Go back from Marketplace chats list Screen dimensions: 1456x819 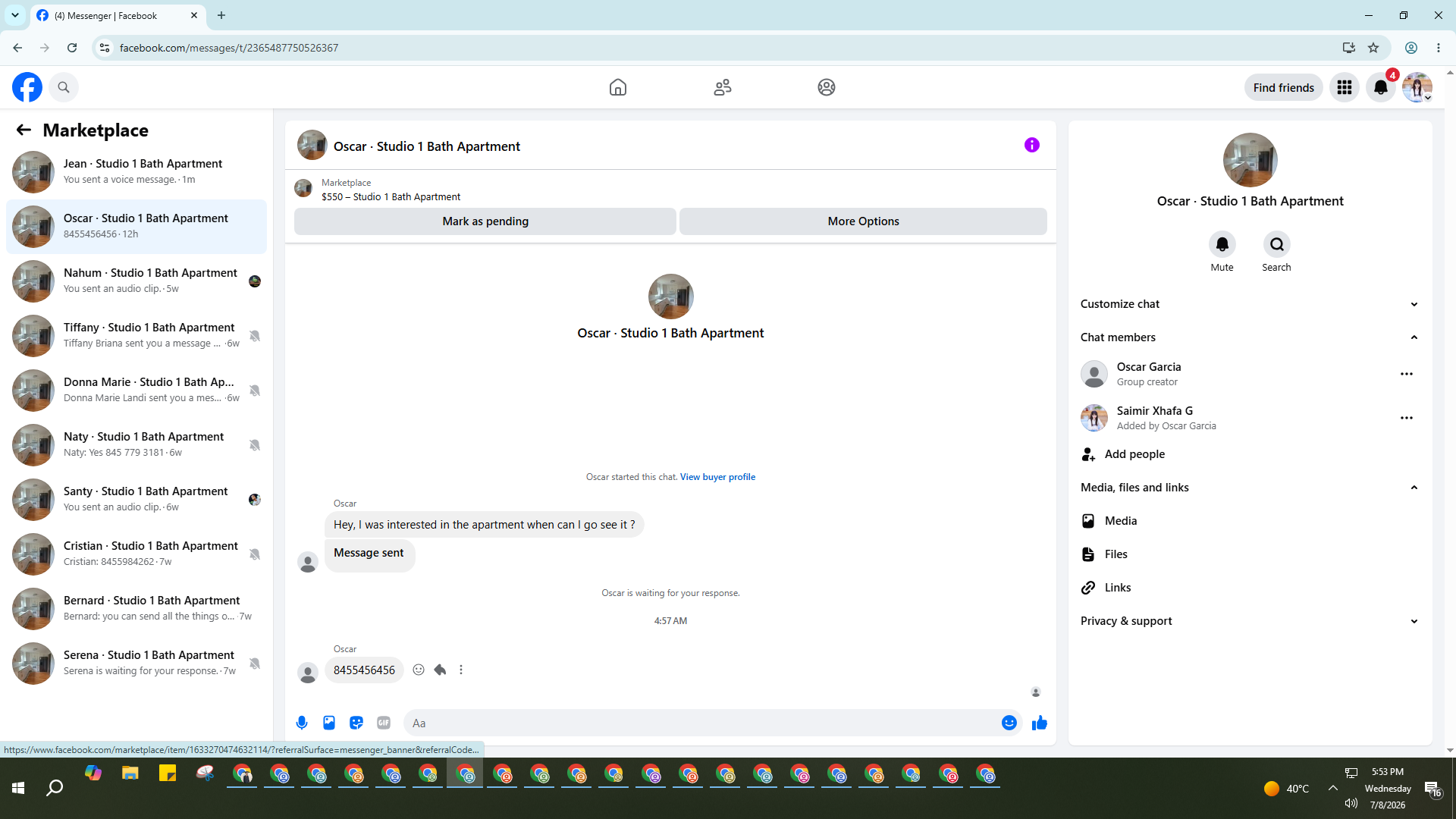24,130
